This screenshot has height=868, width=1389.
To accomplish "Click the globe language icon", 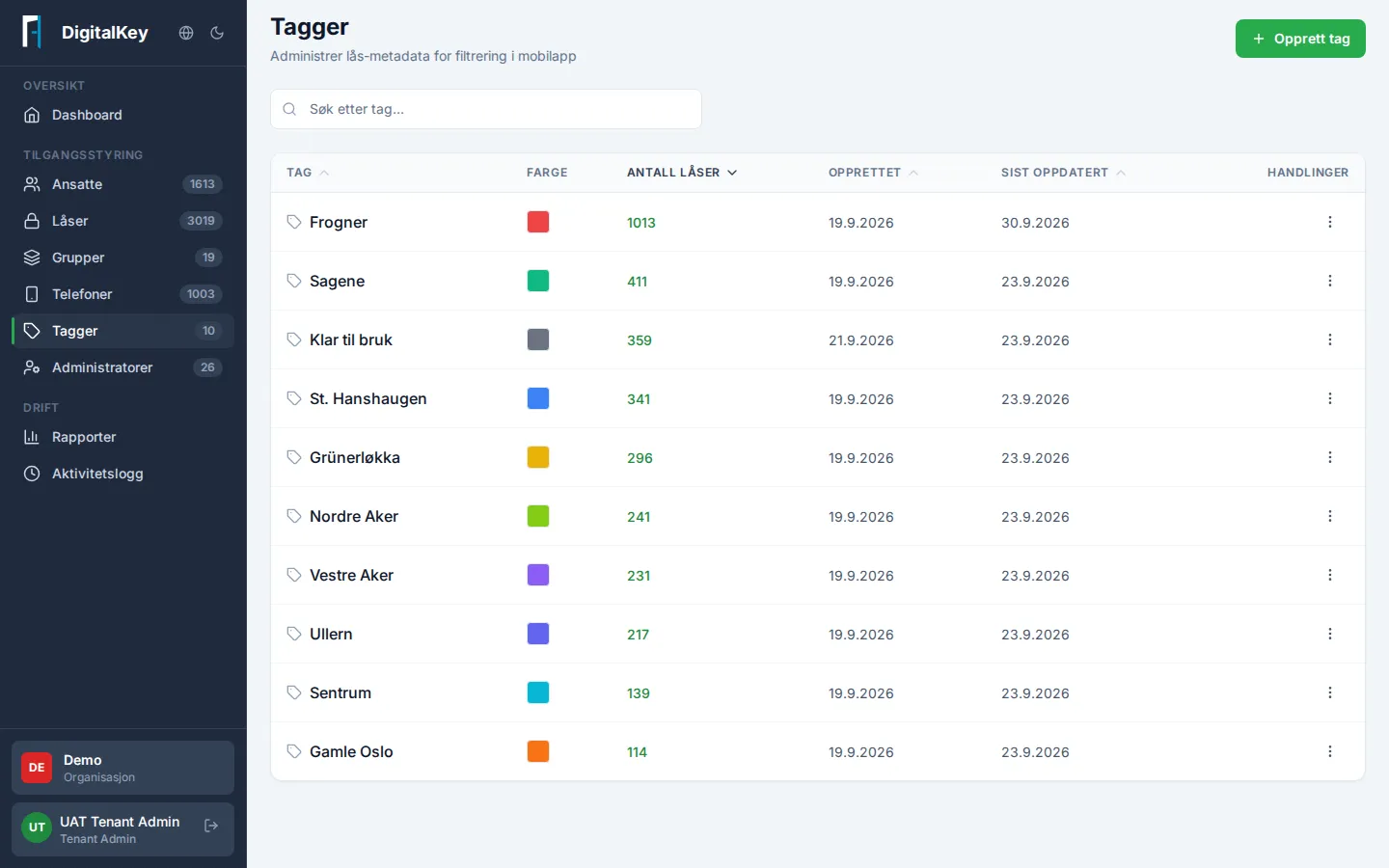I will 186,33.
